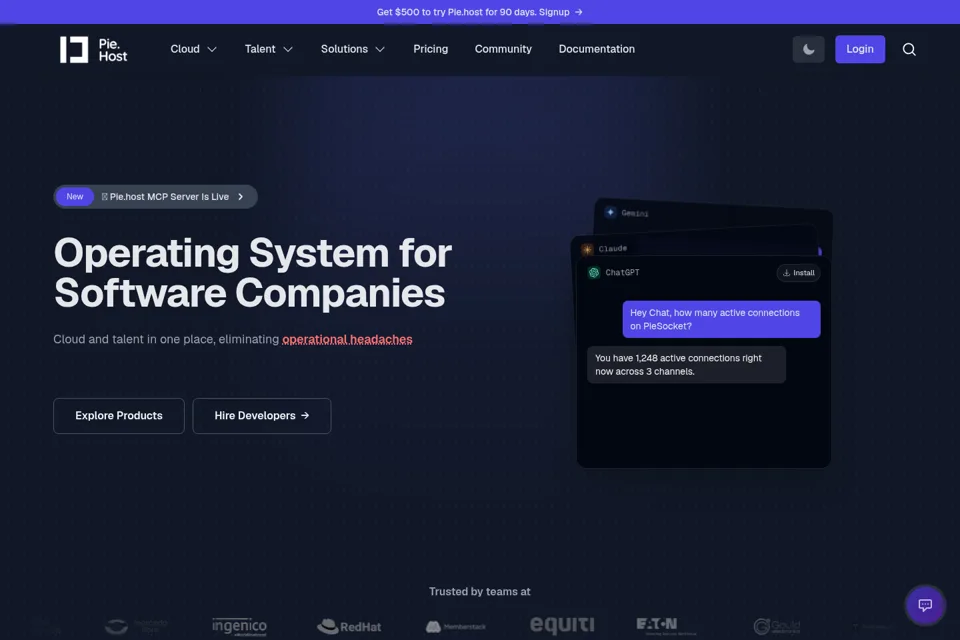Click the '1,248 active connections' reply bubble

point(686,365)
